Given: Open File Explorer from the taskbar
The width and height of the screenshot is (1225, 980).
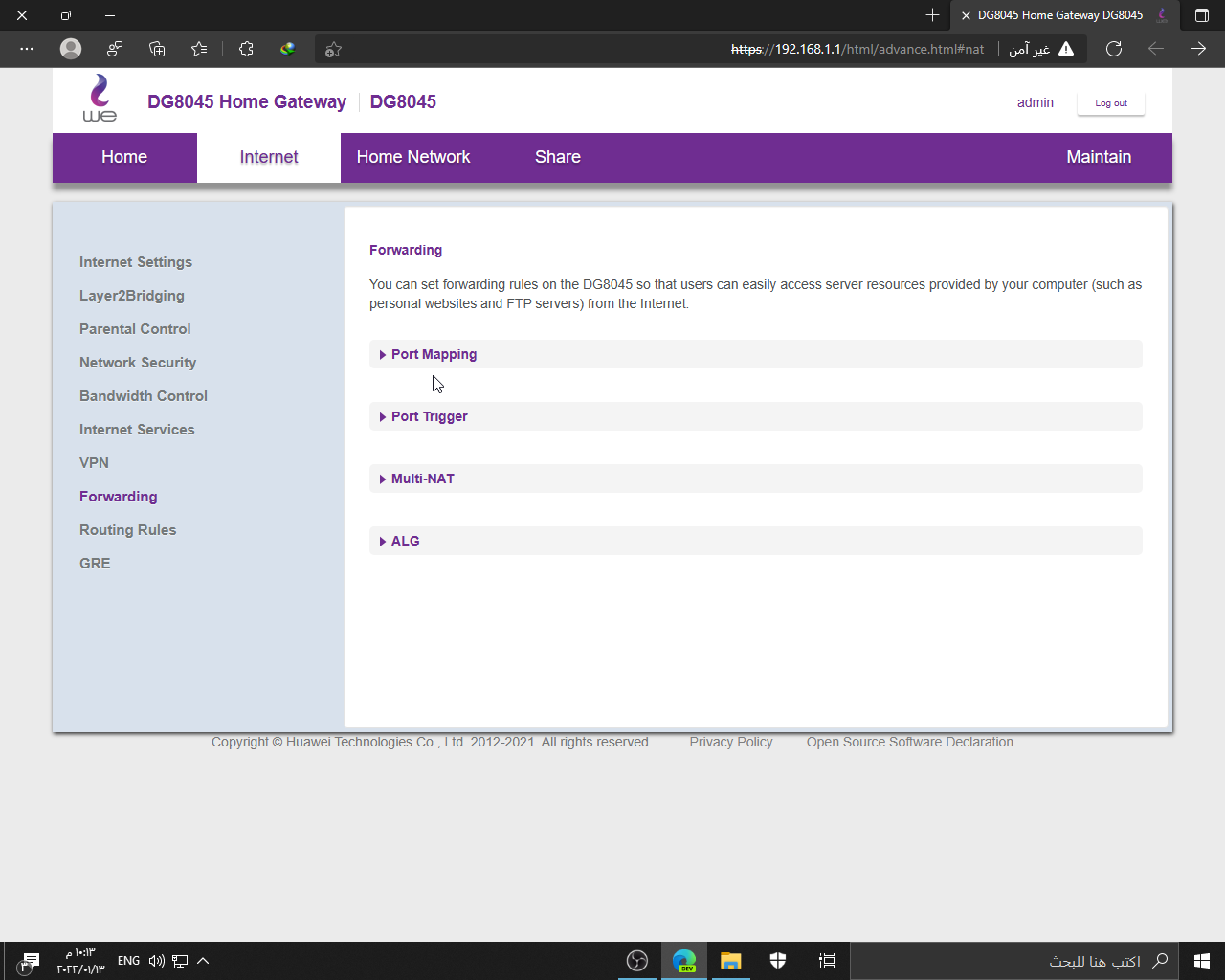Looking at the screenshot, I should coord(731,961).
